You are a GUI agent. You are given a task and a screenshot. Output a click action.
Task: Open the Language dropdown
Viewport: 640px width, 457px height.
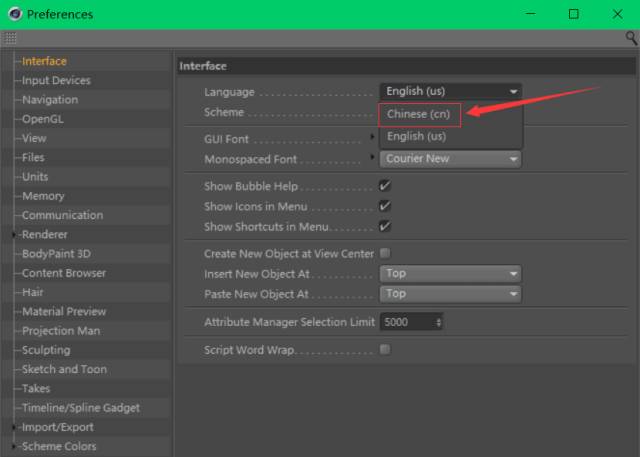[x=450, y=91]
